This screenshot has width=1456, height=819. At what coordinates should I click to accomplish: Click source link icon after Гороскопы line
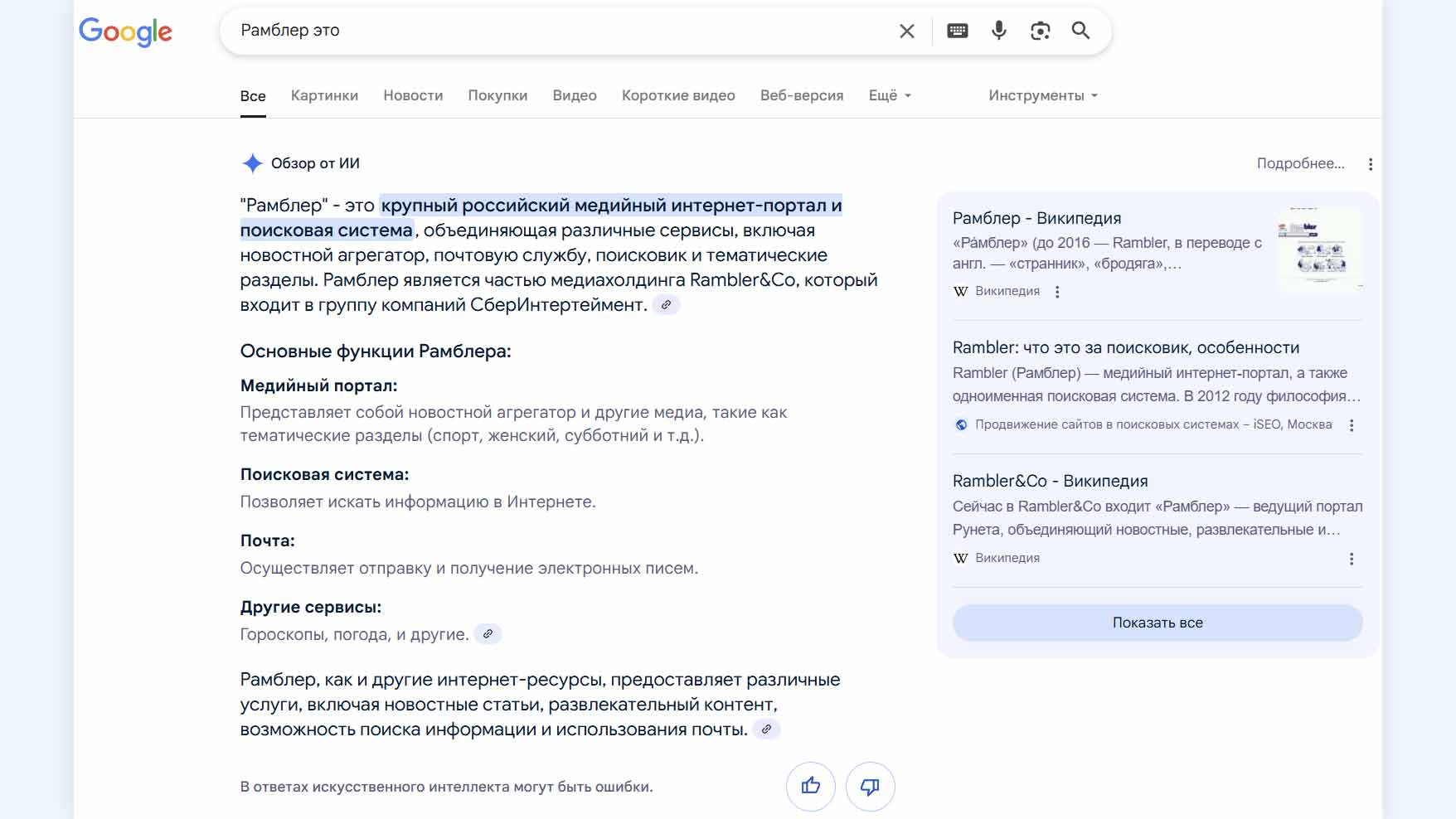[488, 634]
